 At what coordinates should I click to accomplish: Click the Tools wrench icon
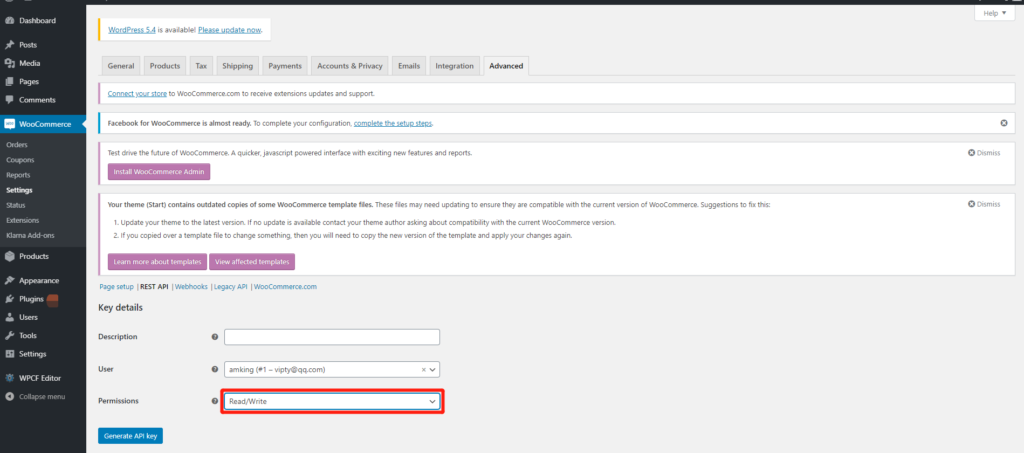click(9, 335)
